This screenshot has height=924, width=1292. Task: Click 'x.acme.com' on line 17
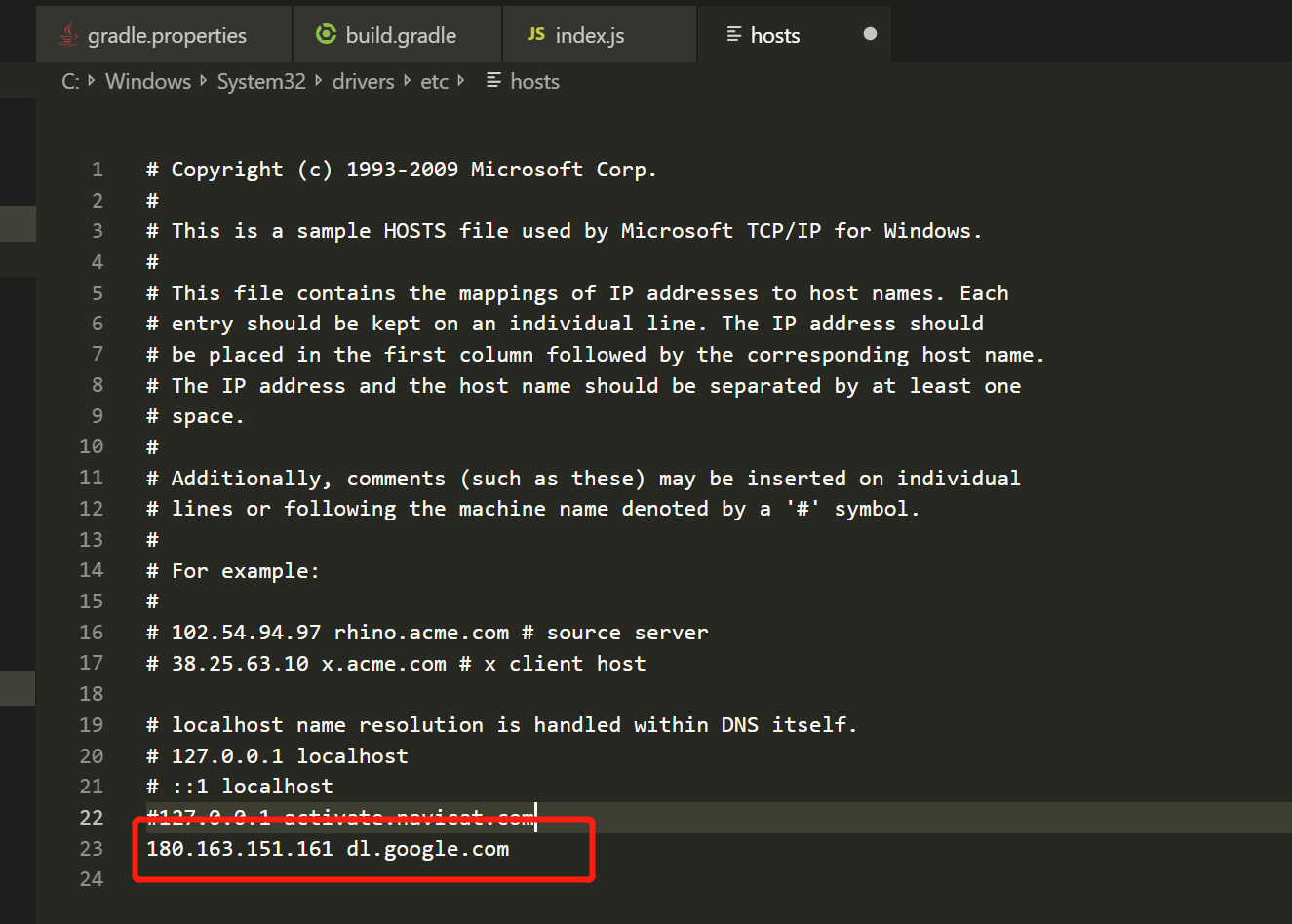pos(384,664)
